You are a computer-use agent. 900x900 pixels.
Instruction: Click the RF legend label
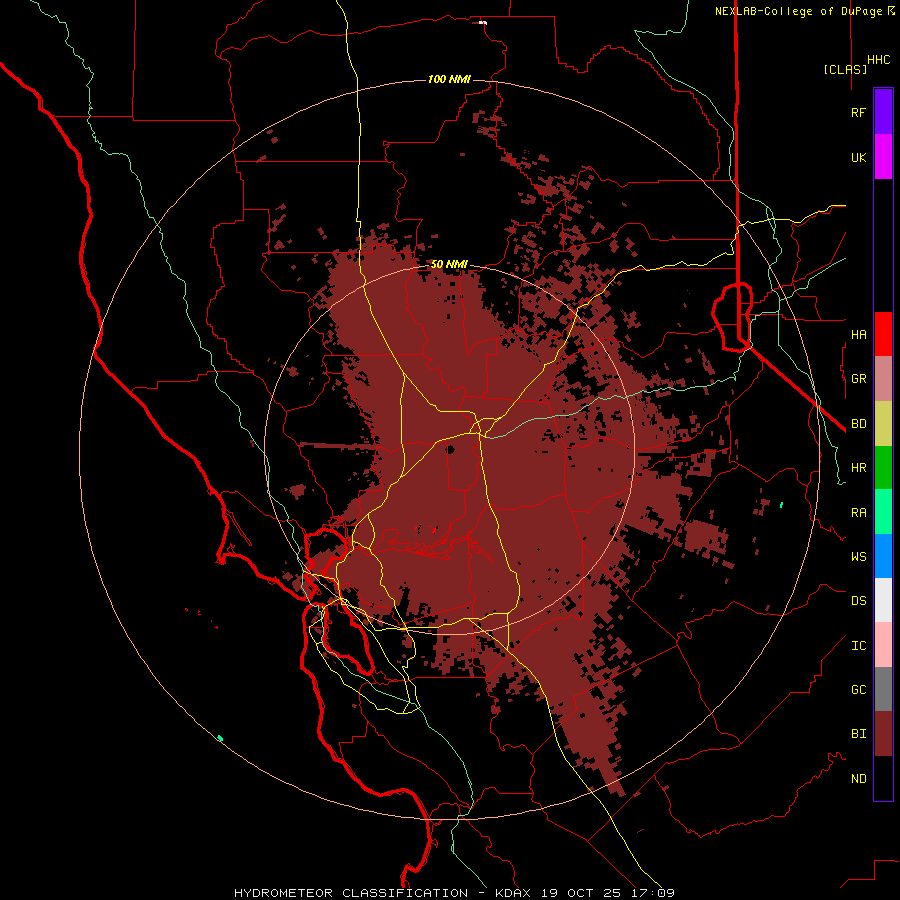point(859,112)
